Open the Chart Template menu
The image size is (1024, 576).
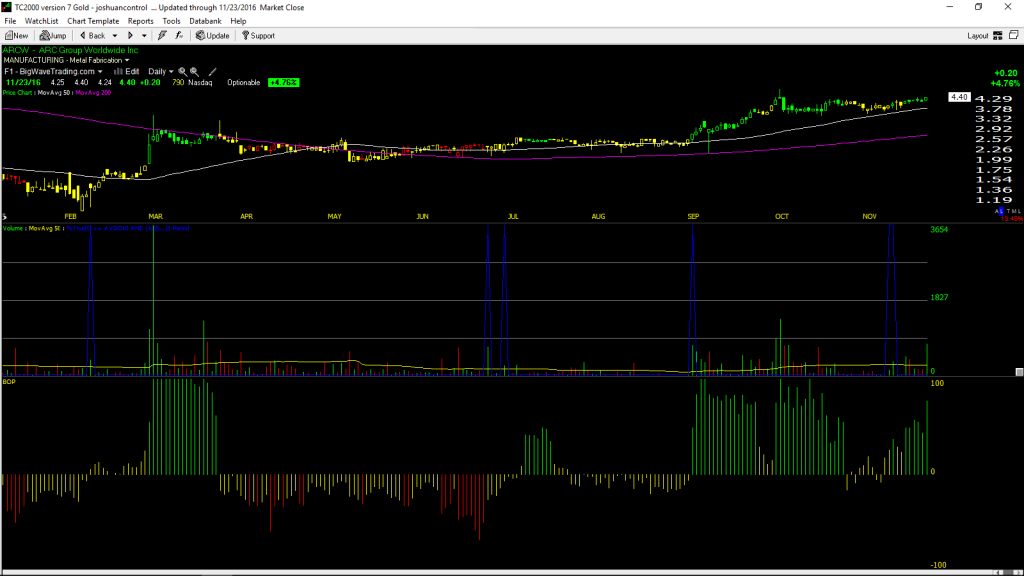(x=93, y=21)
